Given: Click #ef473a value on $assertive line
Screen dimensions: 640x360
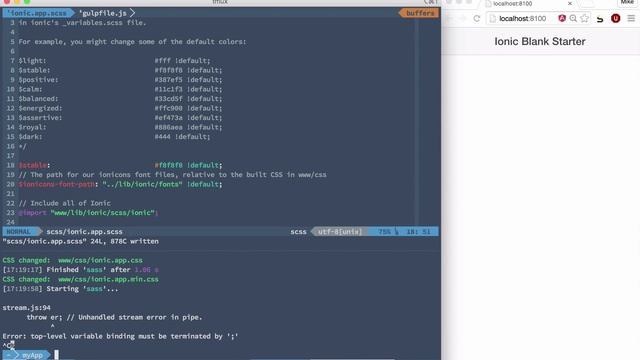Looking at the screenshot, I should click(x=169, y=118).
